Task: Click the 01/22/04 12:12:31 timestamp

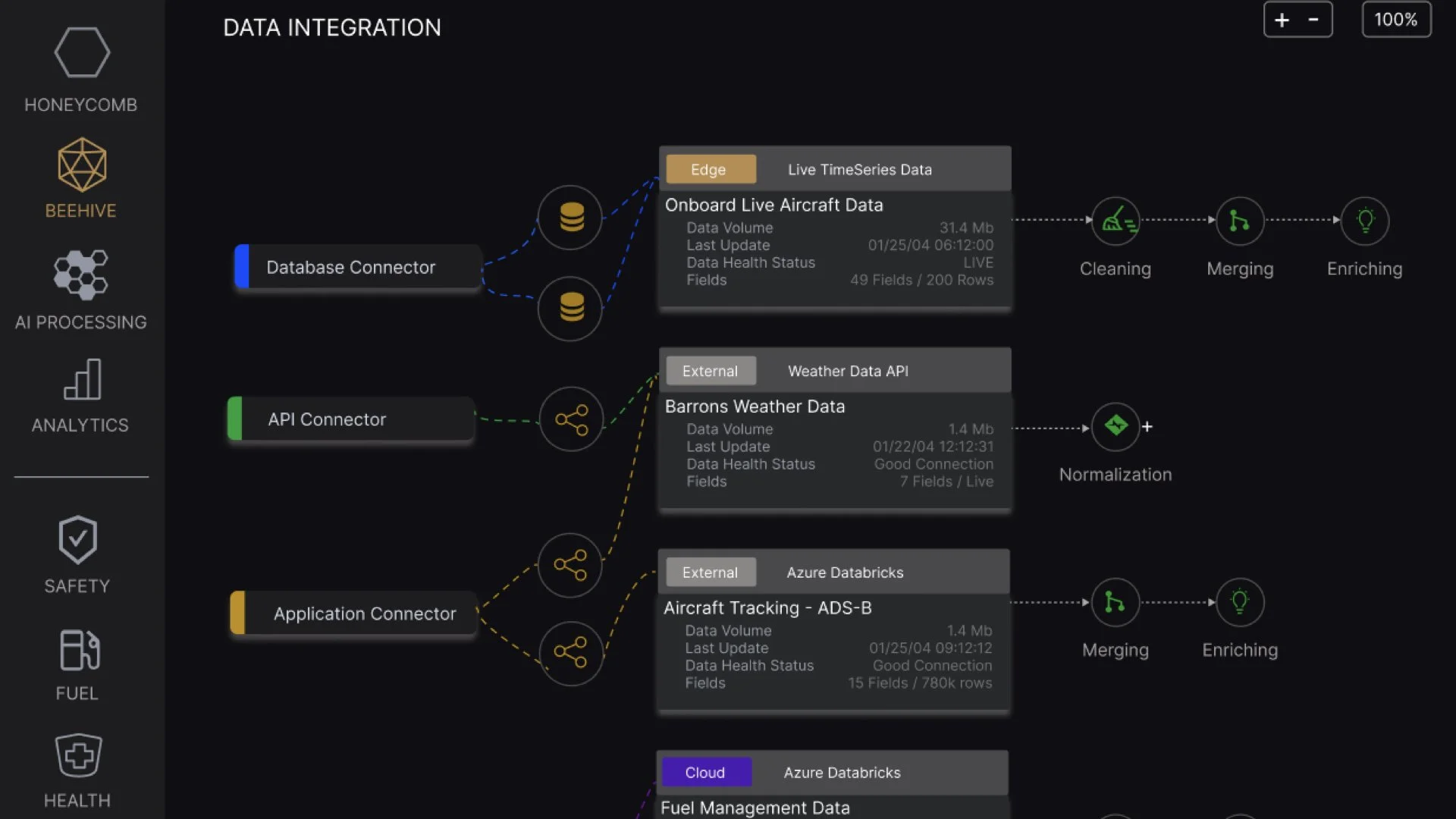Action: point(933,447)
